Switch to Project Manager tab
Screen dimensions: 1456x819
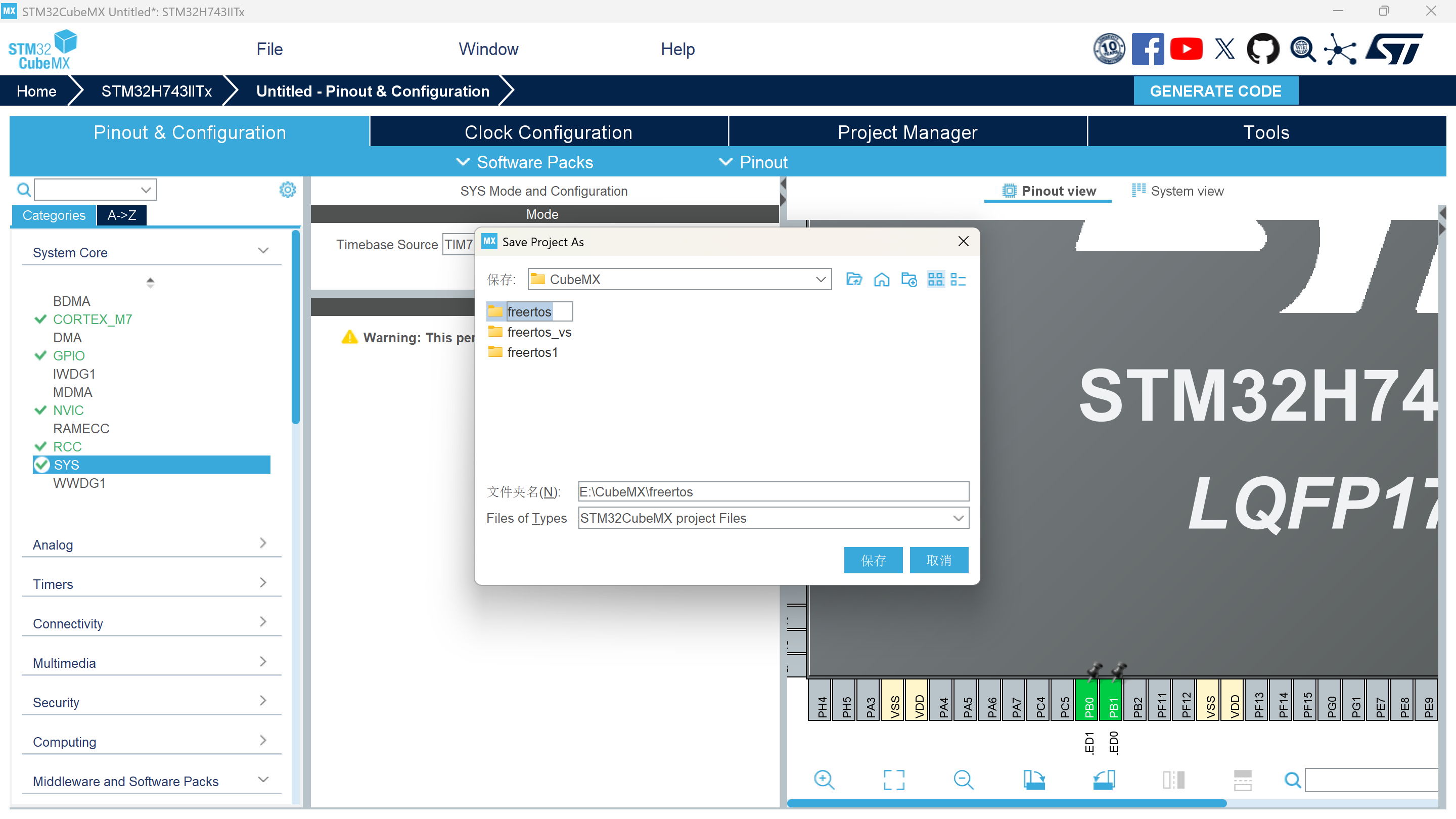tap(907, 131)
